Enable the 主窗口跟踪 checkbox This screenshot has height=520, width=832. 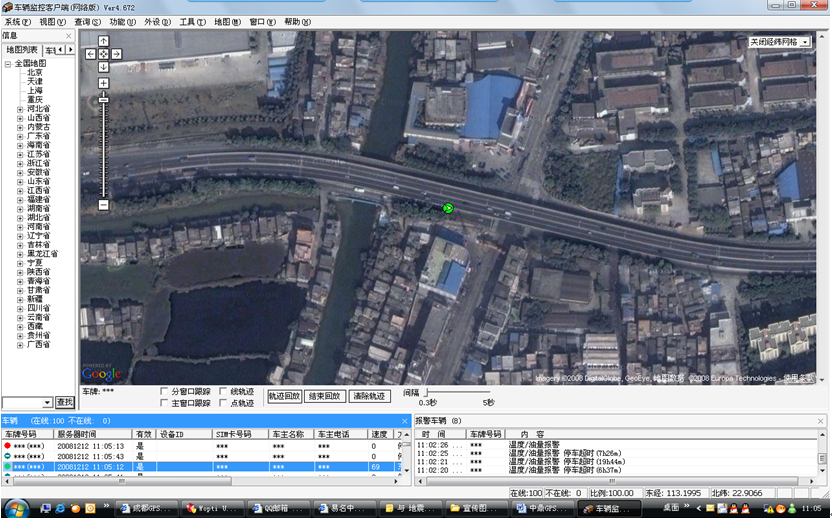(164, 403)
